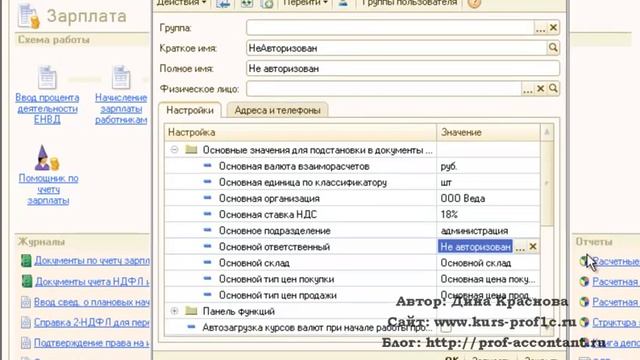The height and width of the screenshot is (360, 640).
Task: Open Документы по учету зарпл journal link
Action: [92, 260]
